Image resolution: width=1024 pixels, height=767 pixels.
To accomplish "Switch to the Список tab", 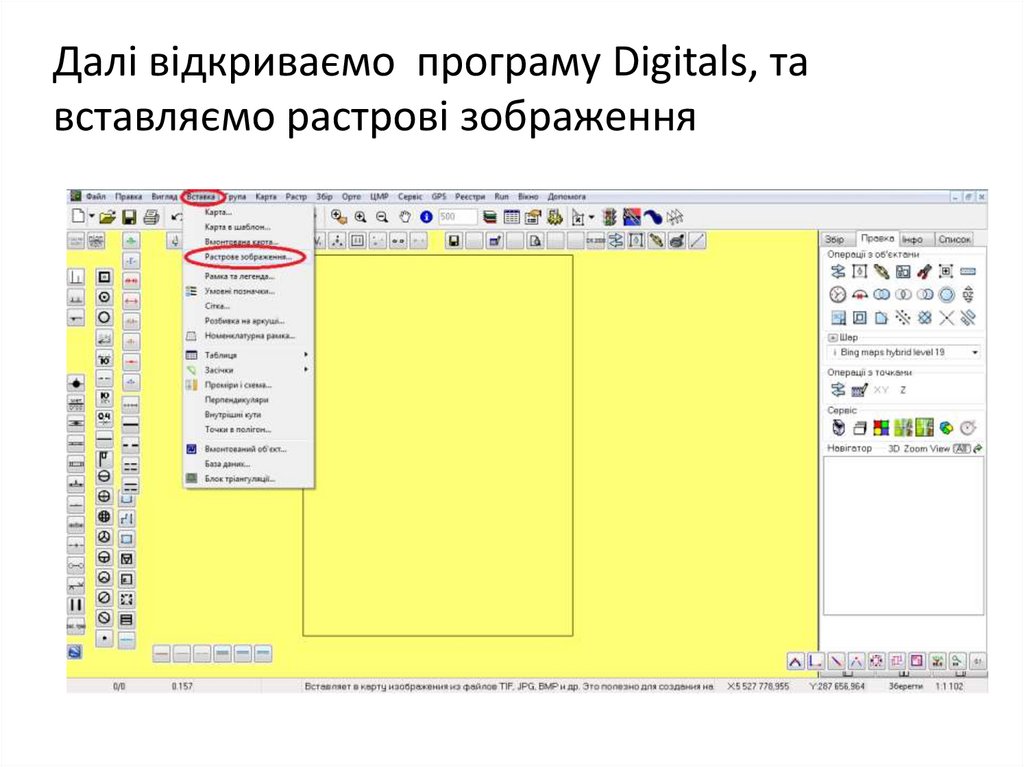I will click(955, 240).
